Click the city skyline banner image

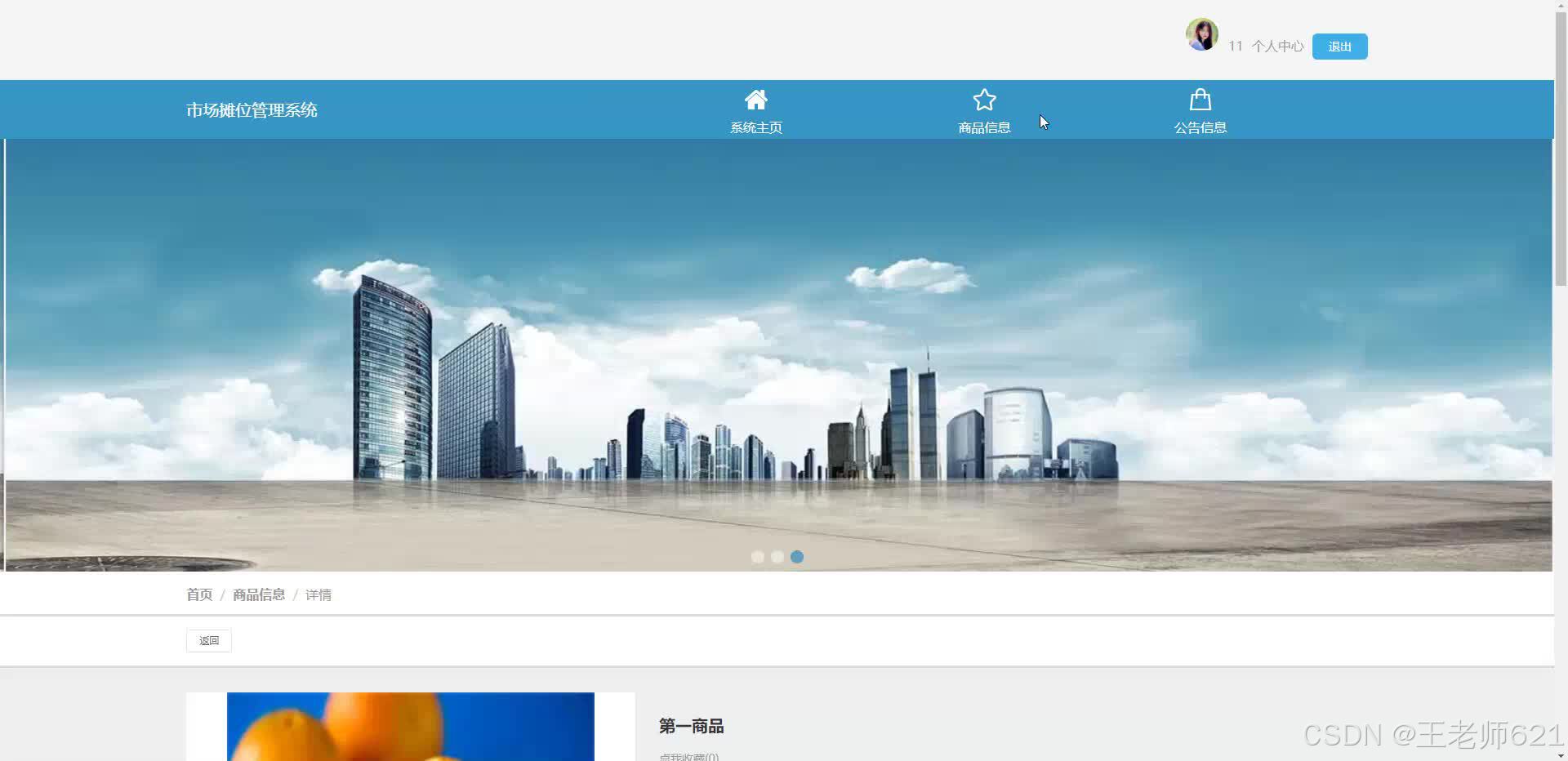[x=777, y=354]
